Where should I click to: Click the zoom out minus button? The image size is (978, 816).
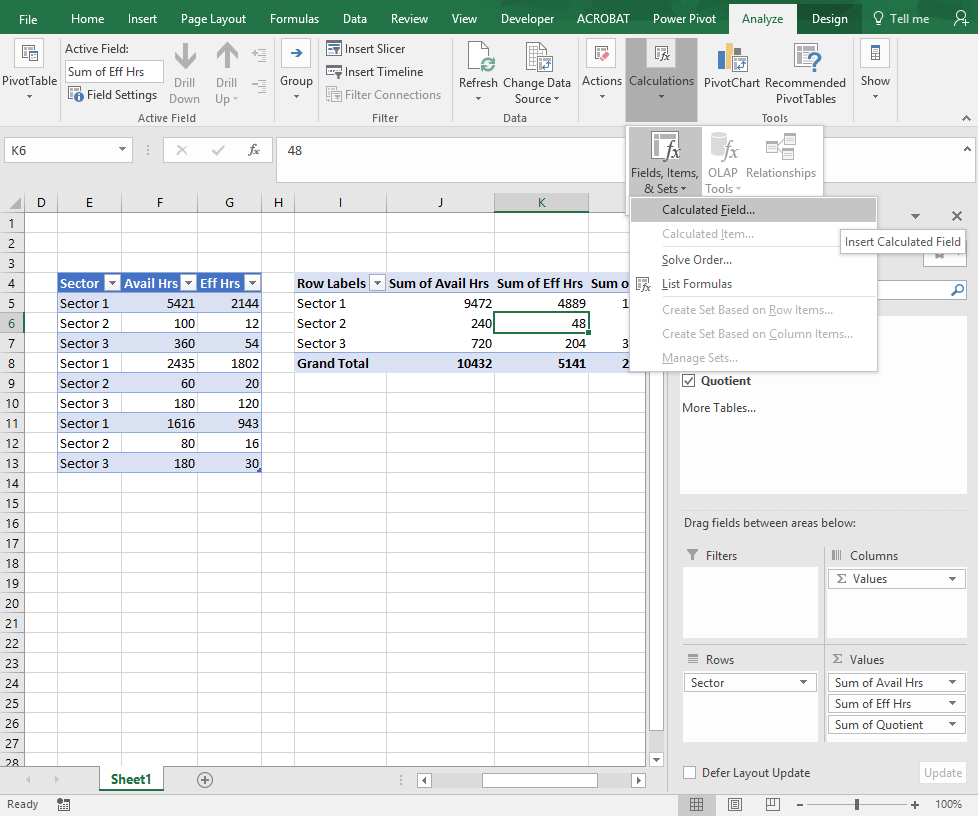(800, 805)
